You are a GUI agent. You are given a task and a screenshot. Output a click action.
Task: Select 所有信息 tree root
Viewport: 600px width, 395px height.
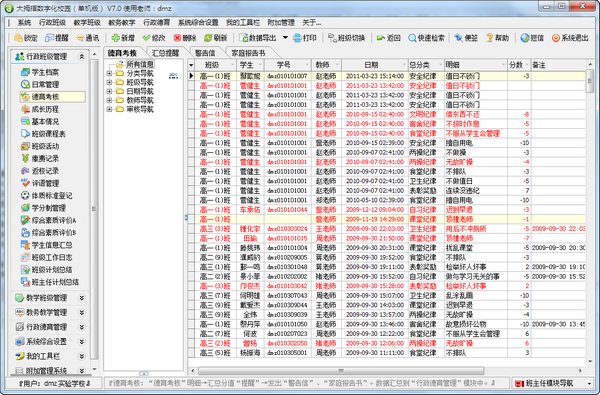coord(140,64)
